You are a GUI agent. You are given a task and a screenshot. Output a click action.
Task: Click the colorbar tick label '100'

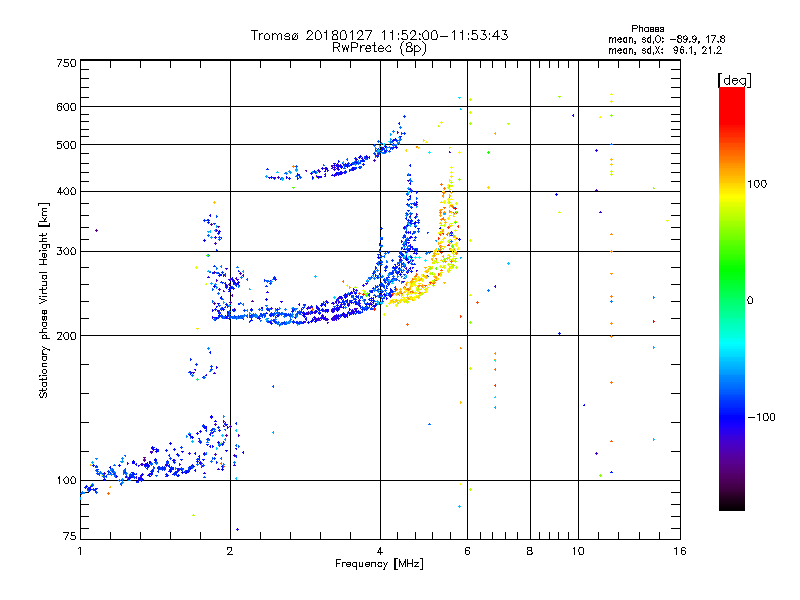pos(757,184)
